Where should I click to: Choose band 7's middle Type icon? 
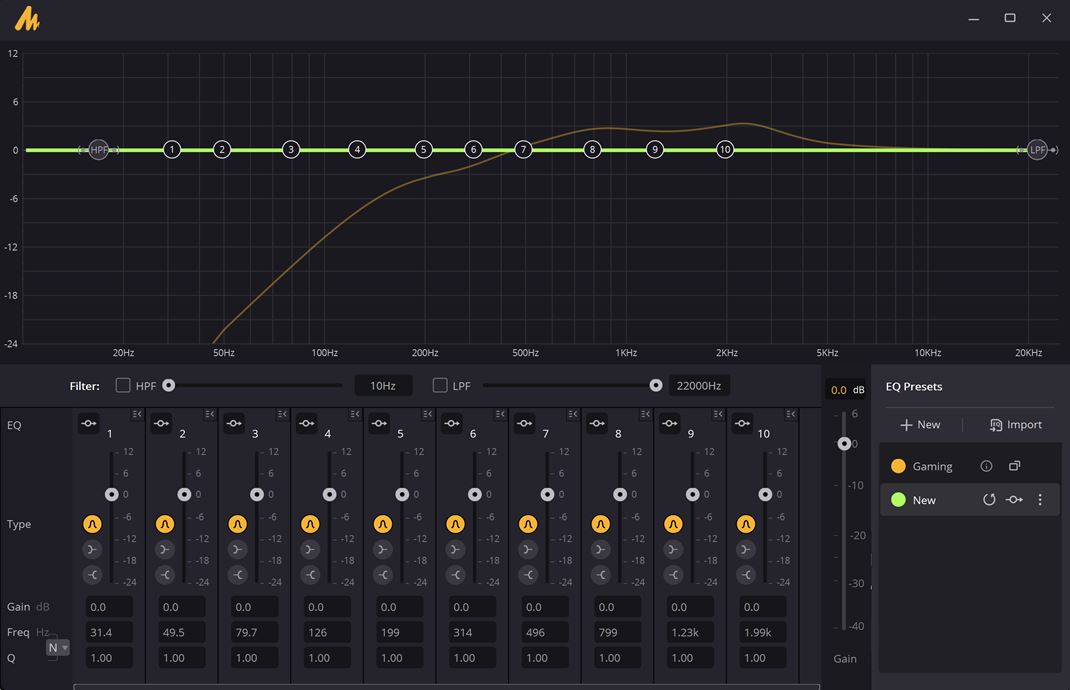[527, 549]
